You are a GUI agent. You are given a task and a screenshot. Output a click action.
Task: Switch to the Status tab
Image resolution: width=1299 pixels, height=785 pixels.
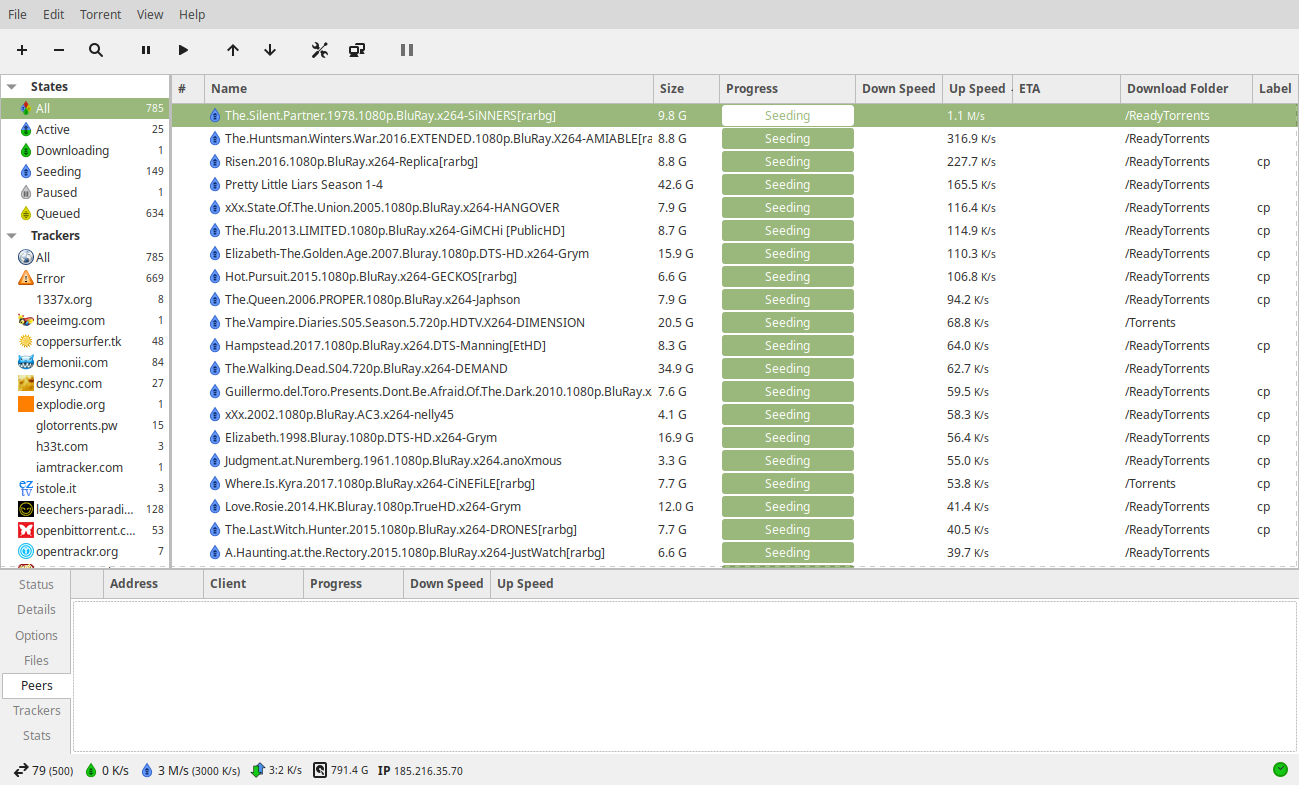pyautogui.click(x=37, y=584)
